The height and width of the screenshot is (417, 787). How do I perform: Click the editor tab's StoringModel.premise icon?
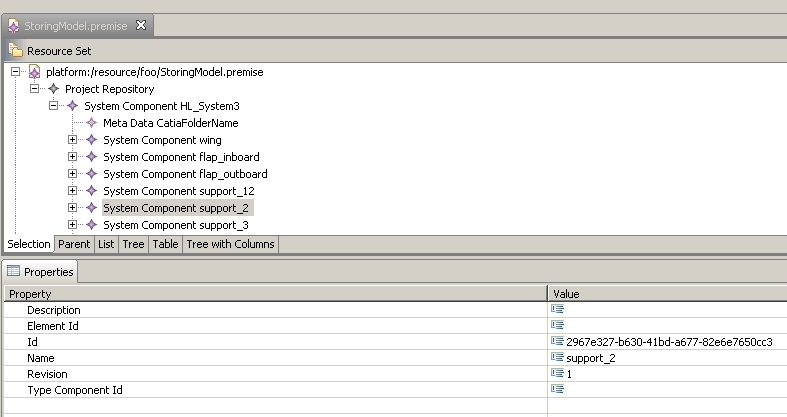click(x=14, y=26)
